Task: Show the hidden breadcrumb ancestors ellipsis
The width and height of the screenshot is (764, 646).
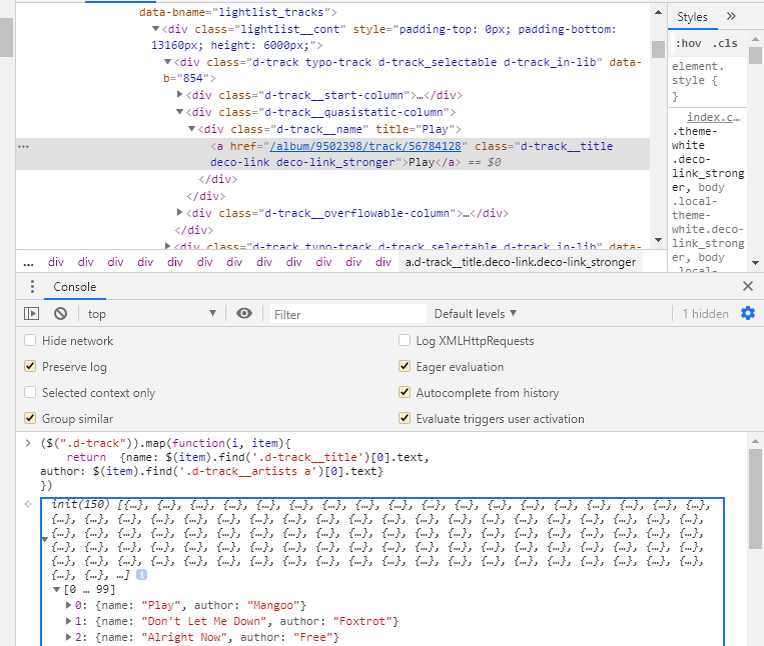Action: click(x=28, y=263)
